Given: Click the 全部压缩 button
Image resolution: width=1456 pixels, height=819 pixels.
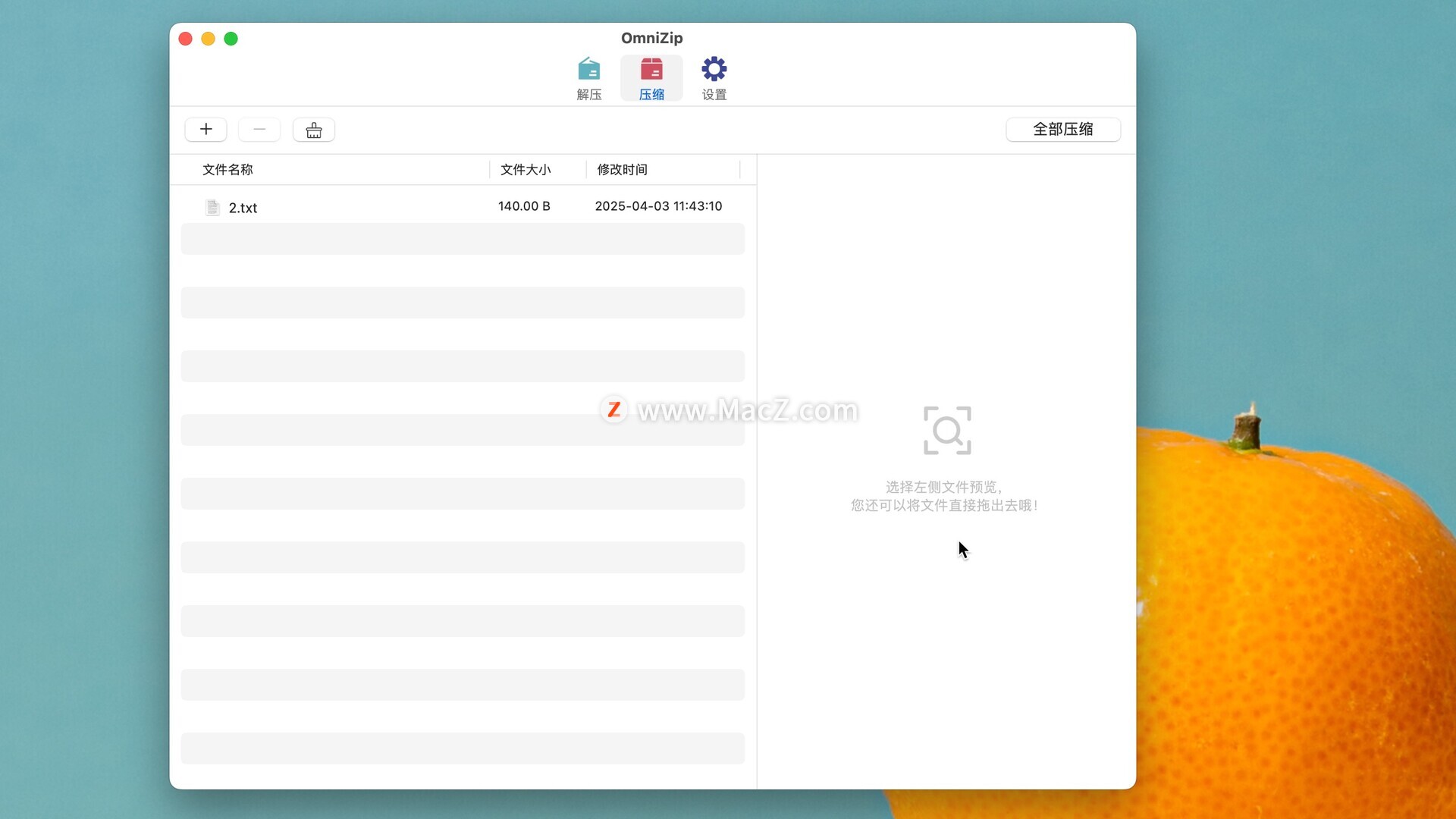Looking at the screenshot, I should click(x=1063, y=130).
